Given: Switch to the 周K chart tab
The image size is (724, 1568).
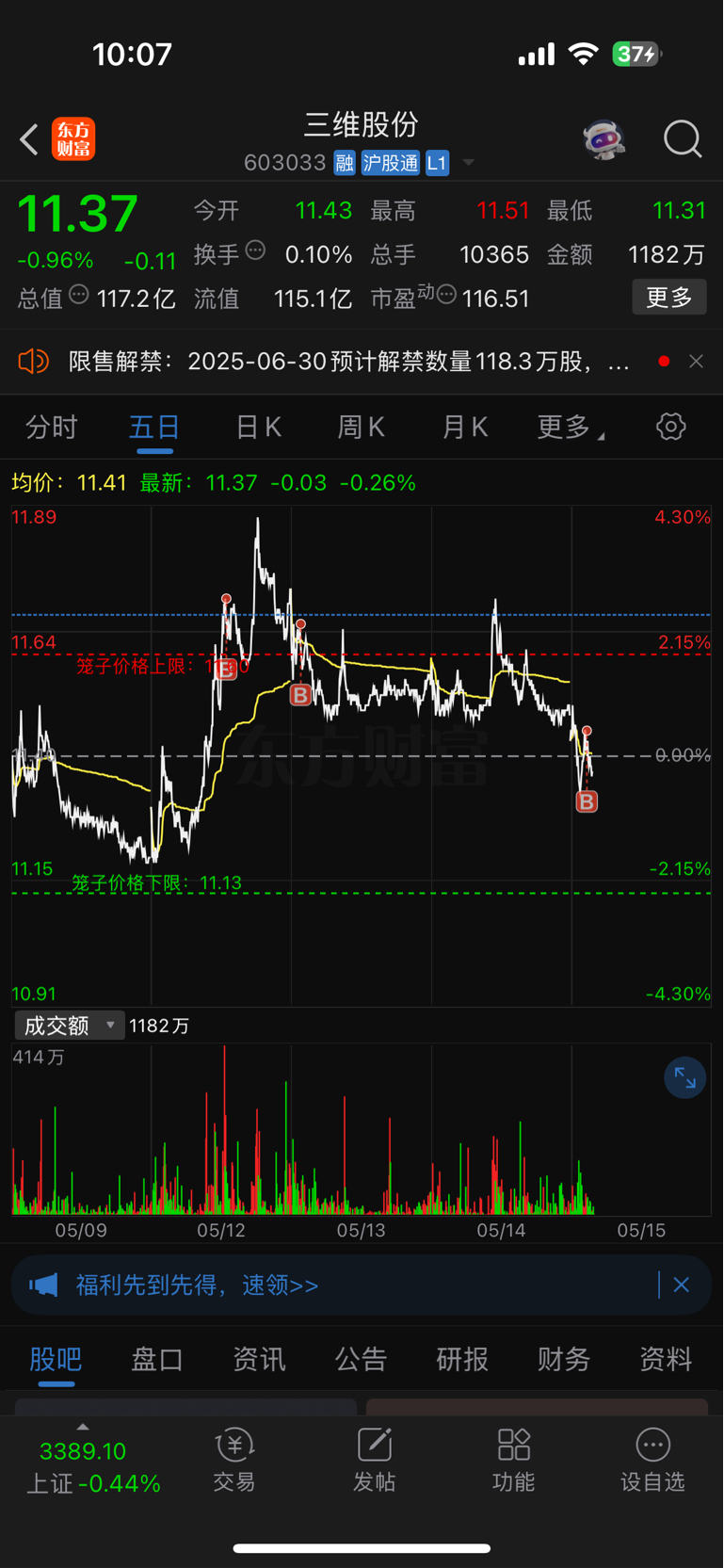Looking at the screenshot, I should (362, 428).
